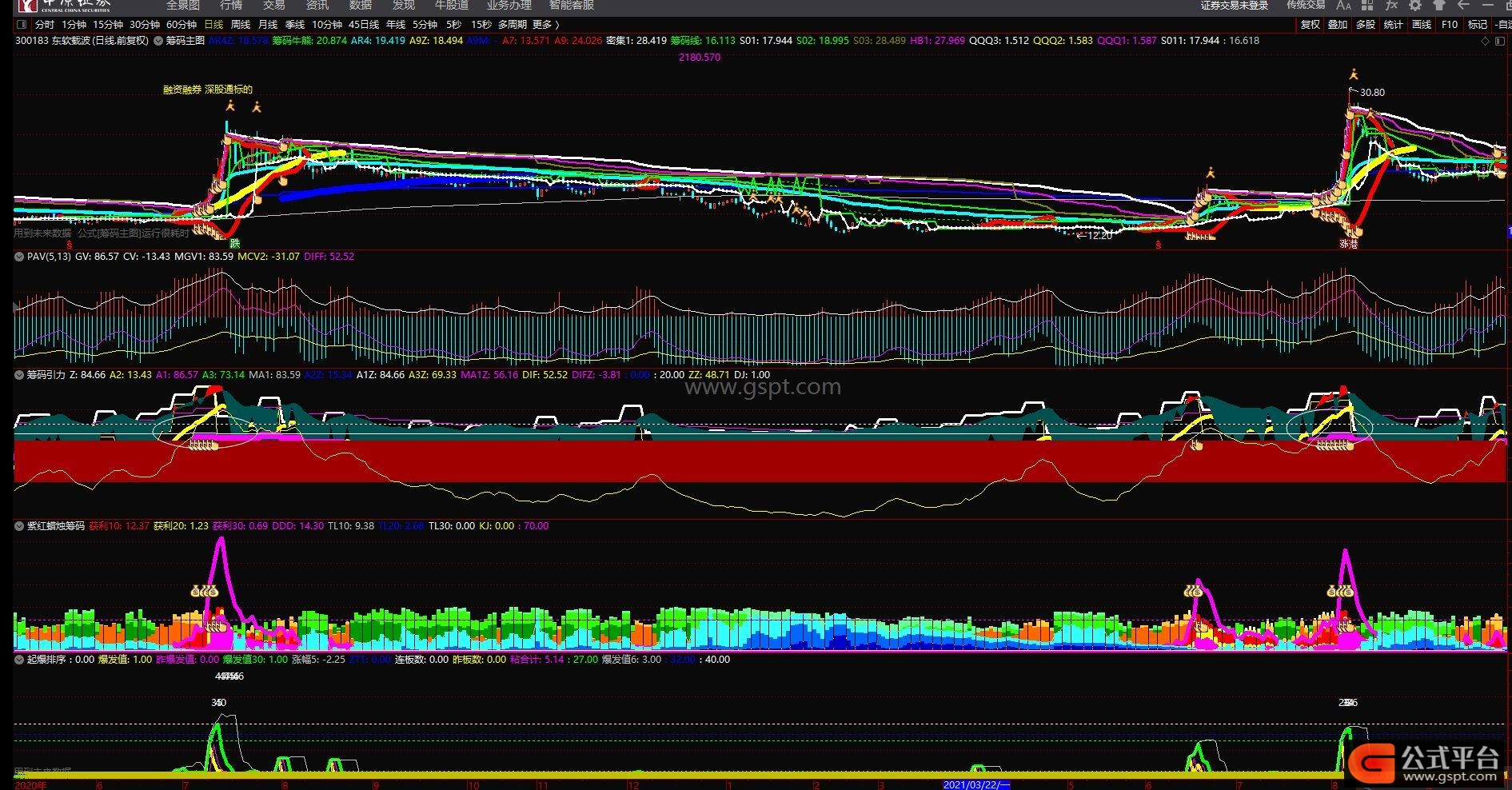Click the back arrow icon in title bar
The image size is (1512, 790).
pyautogui.click(x=1463, y=6)
